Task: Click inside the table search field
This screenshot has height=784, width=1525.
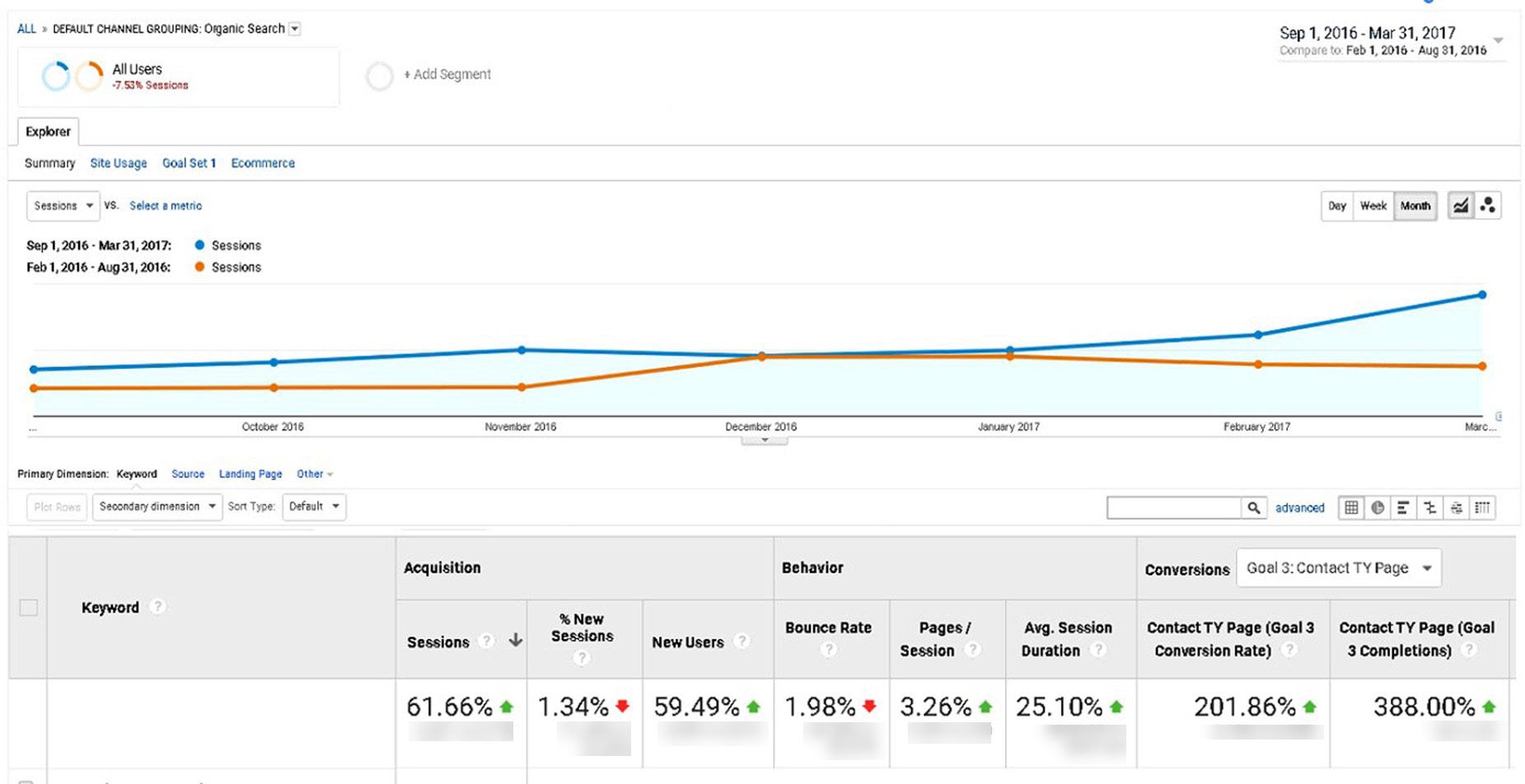Action: point(1173,508)
